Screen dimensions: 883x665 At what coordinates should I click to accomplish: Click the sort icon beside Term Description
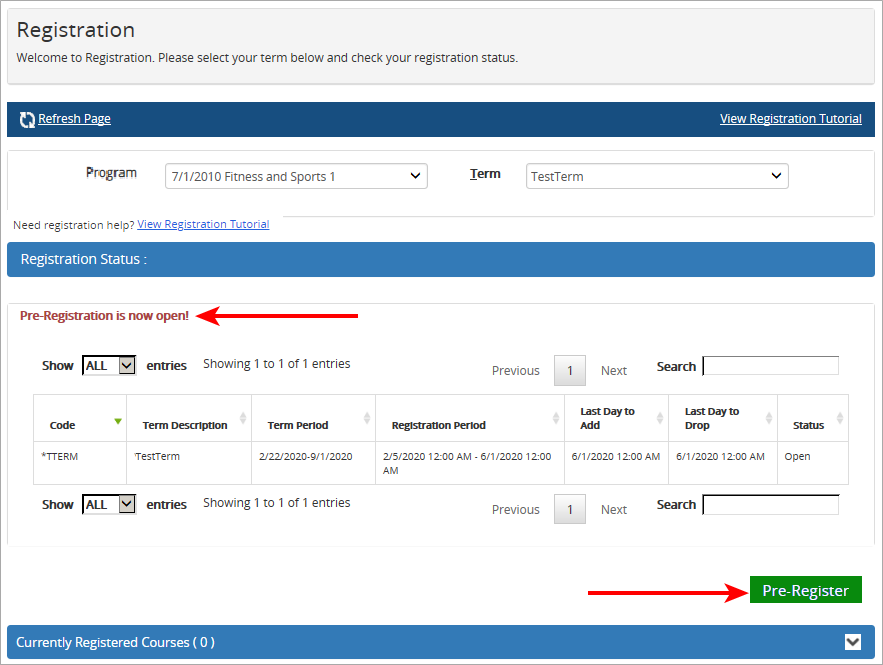point(242,418)
